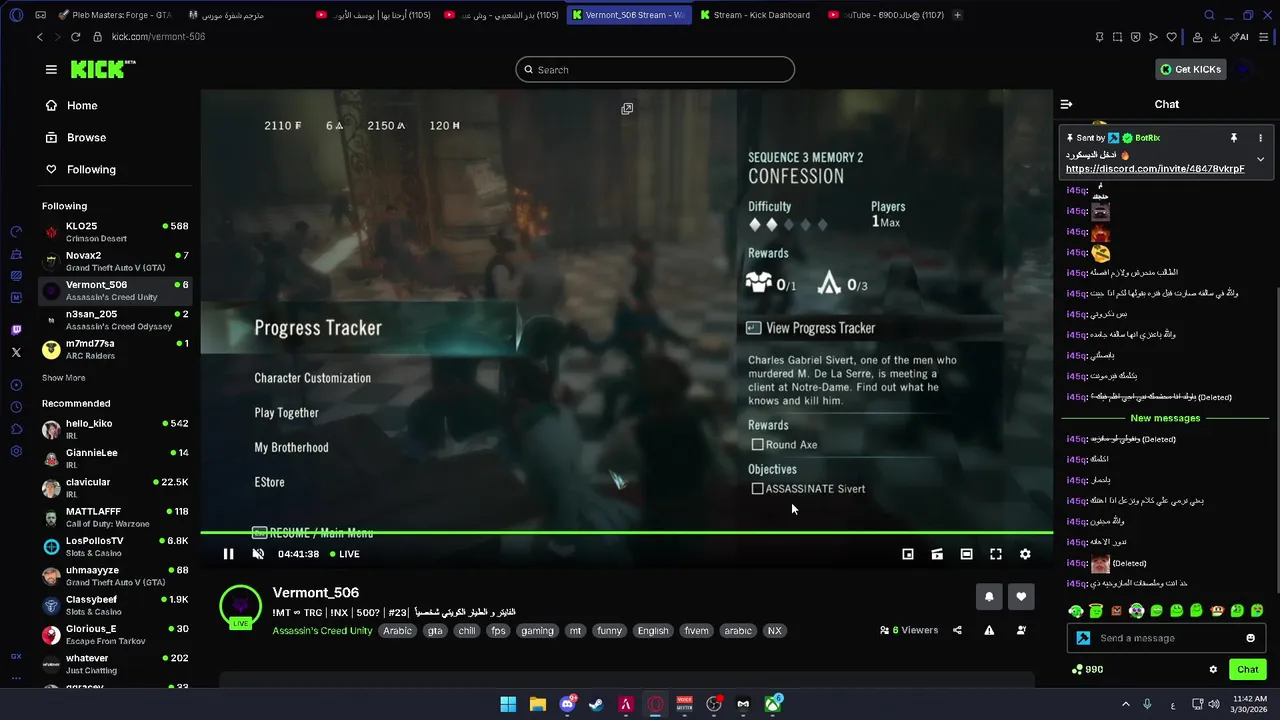
Task: Click the Send a message field
Action: [1168, 638]
